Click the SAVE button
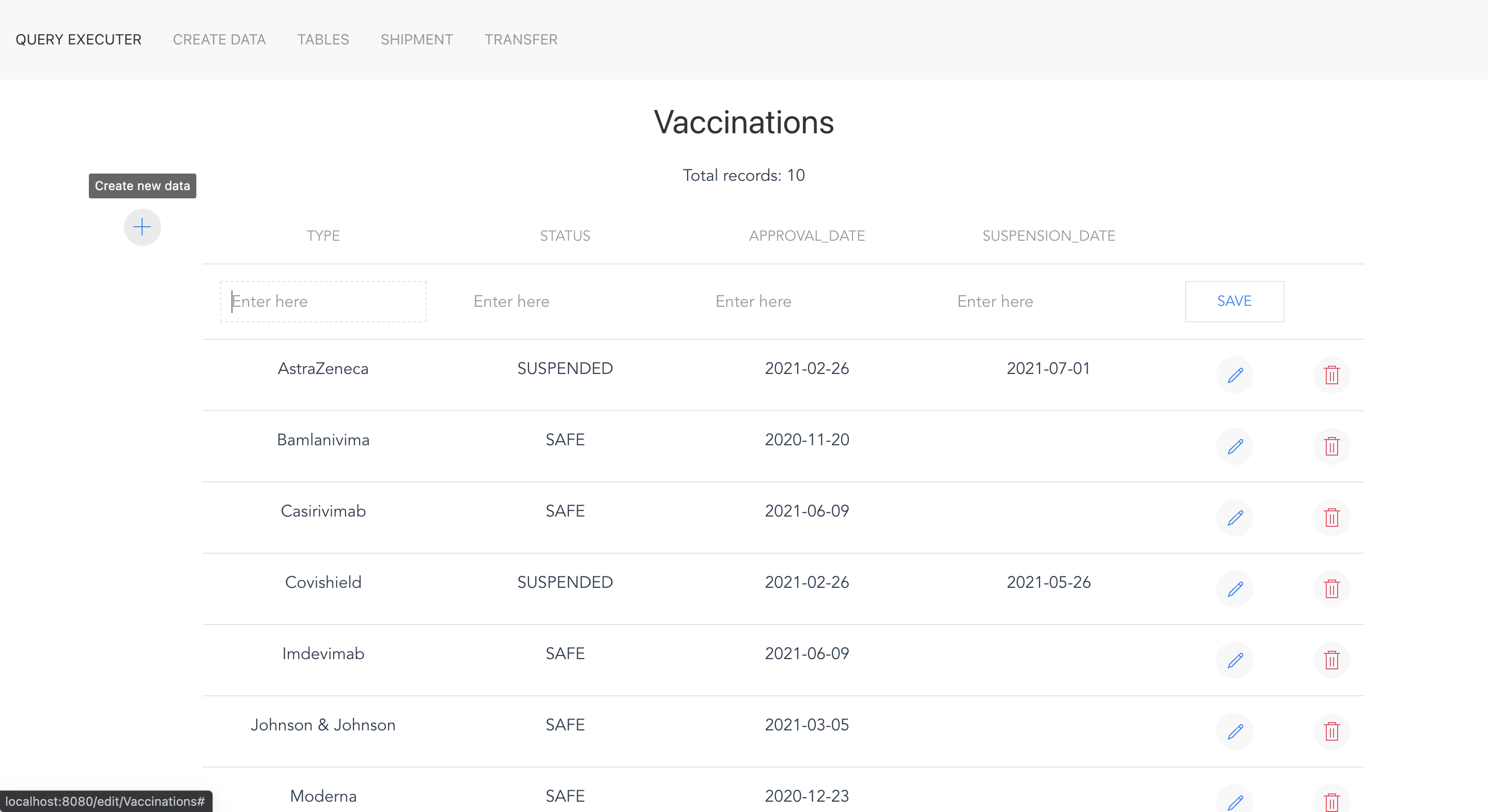This screenshot has width=1488, height=812. tap(1234, 301)
